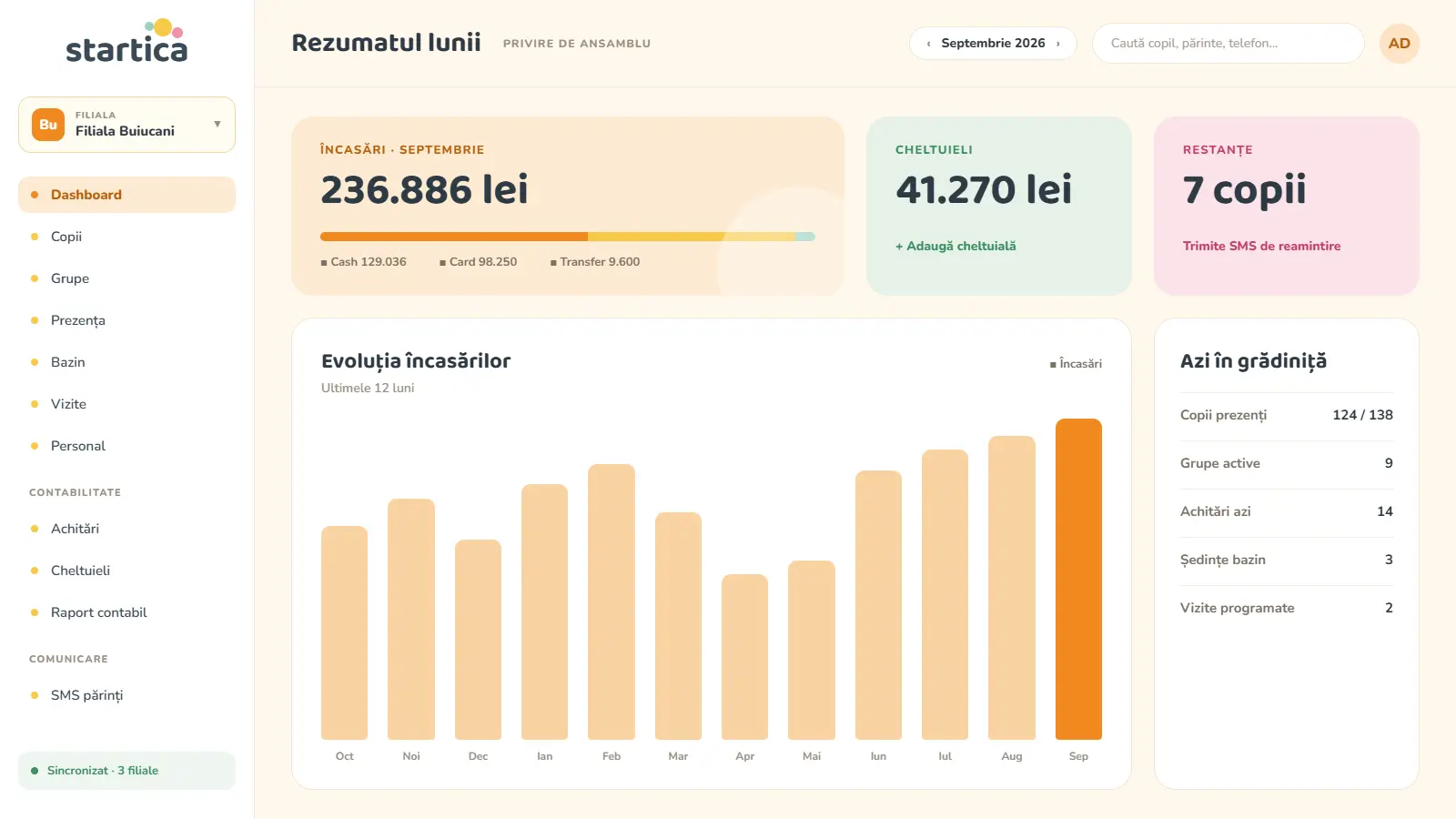Click the încasări payment breakdown progress bar
Screen dimensions: 1456x819
pyautogui.click(x=568, y=237)
